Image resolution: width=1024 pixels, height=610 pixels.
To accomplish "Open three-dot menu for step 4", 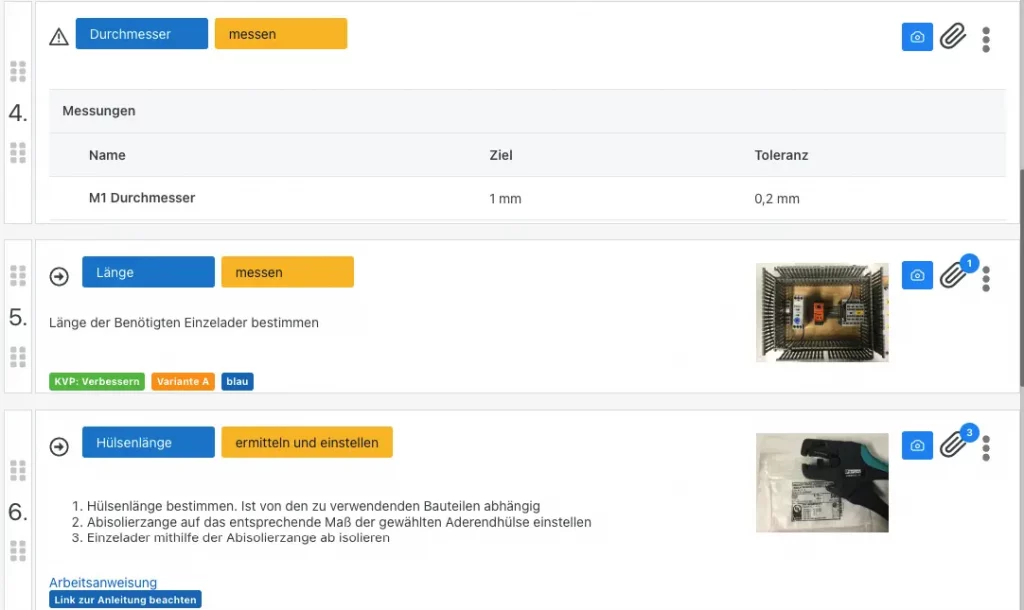I will (x=986, y=39).
